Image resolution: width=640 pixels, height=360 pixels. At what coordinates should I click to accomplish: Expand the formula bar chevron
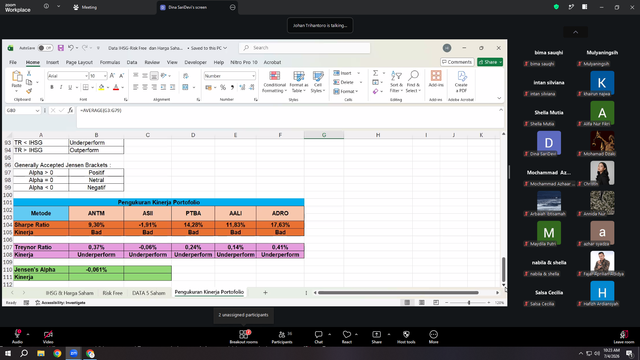501,110
